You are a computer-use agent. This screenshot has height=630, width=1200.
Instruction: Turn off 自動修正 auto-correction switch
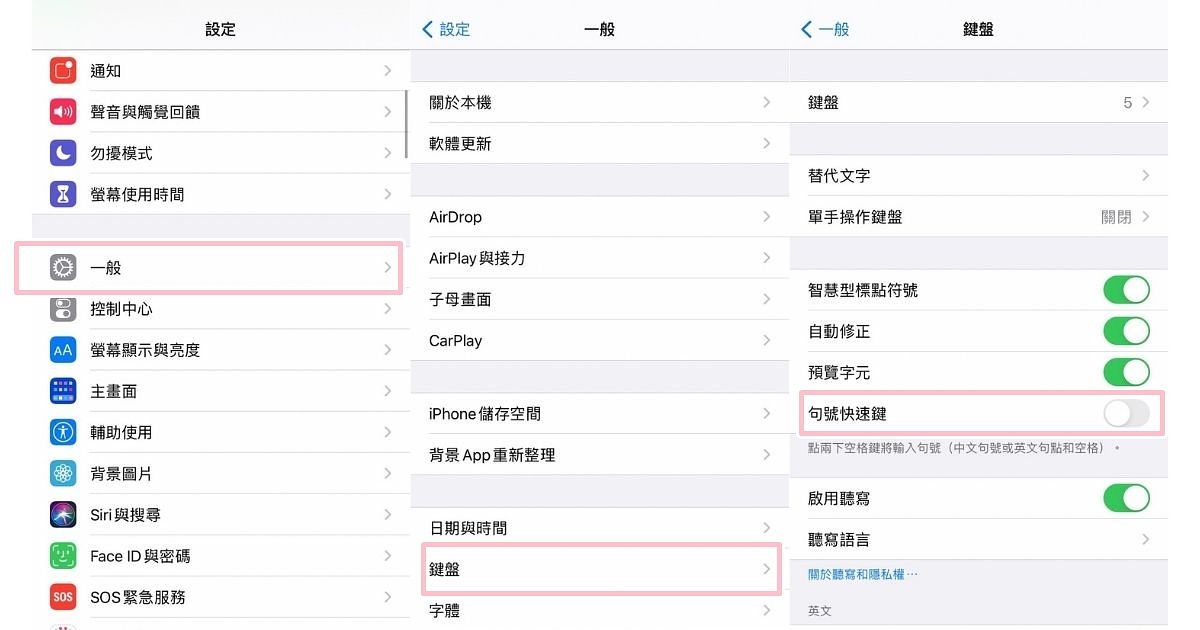[x=1126, y=331]
